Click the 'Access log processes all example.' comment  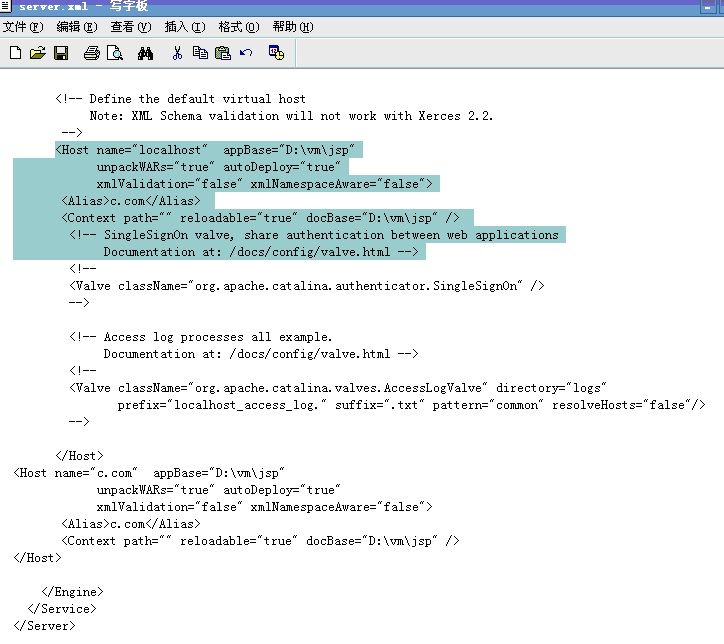pos(200,337)
